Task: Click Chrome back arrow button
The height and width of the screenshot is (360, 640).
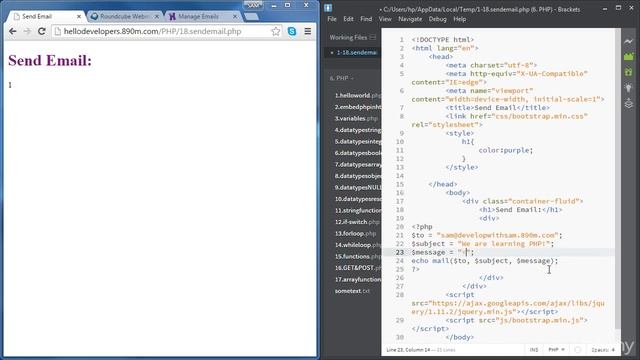Action: coord(13,31)
